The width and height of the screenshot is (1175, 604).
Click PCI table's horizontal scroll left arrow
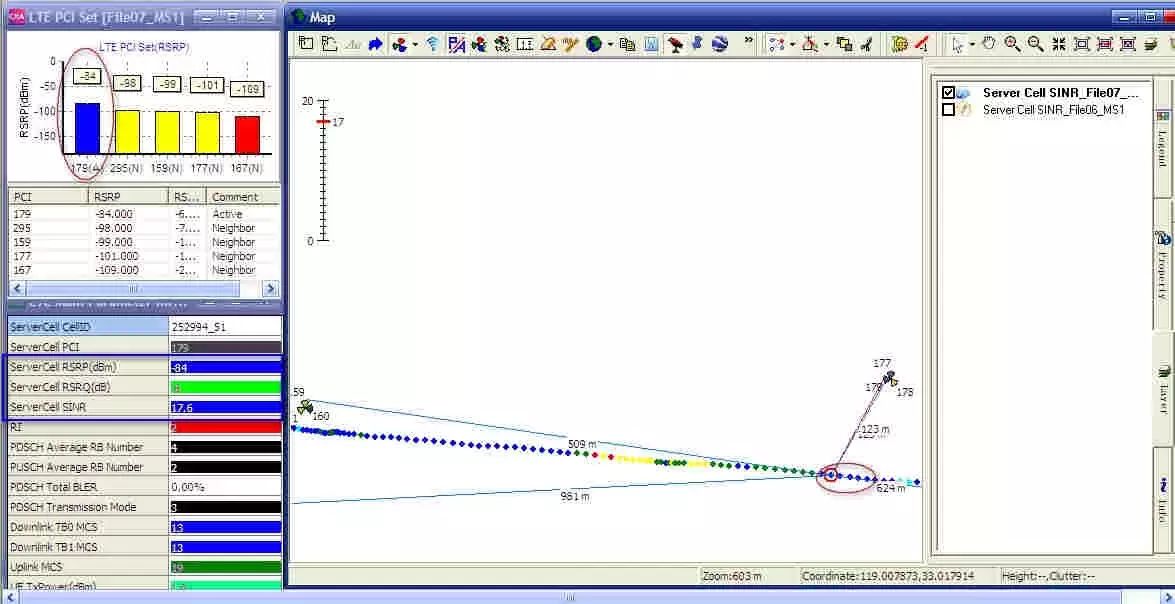click(16, 289)
